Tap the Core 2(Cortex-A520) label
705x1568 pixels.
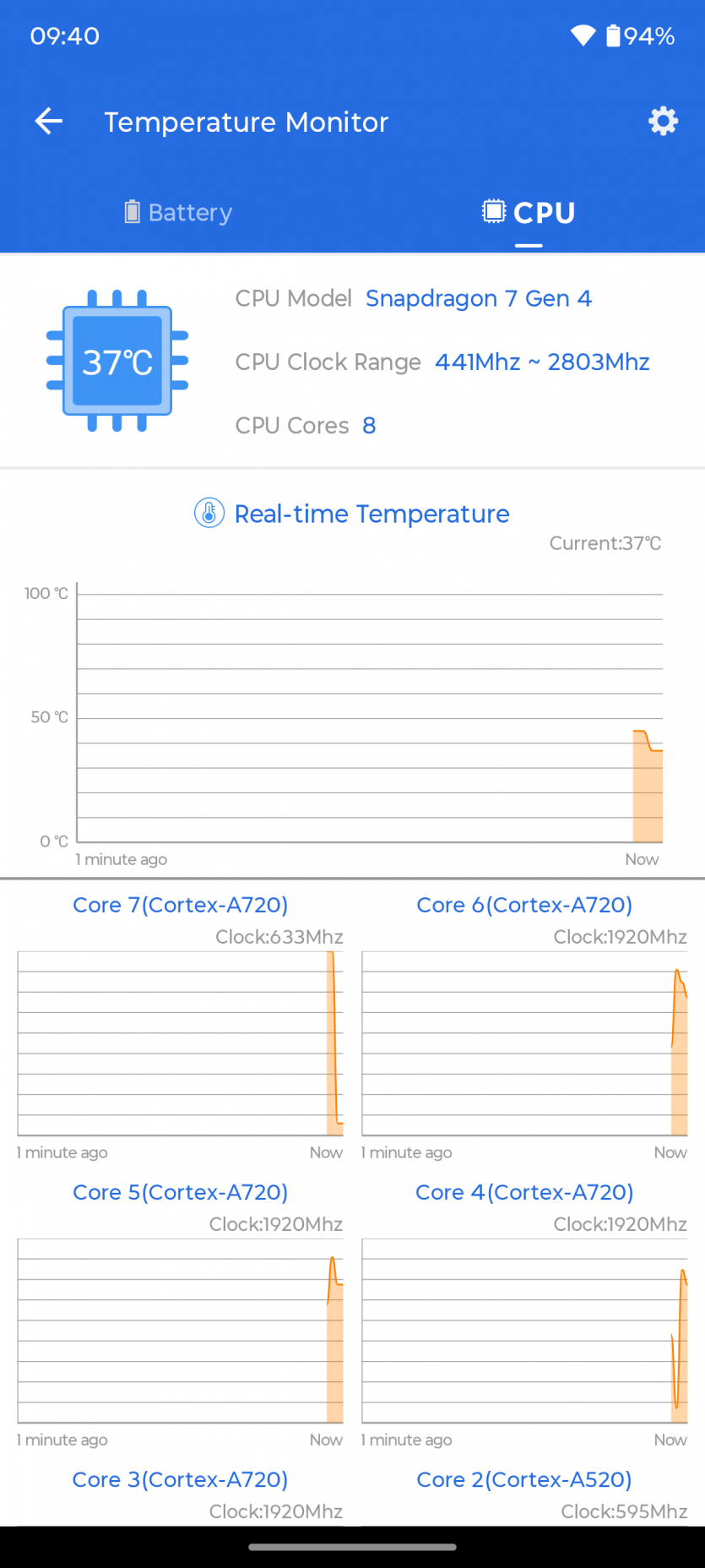tap(524, 1479)
